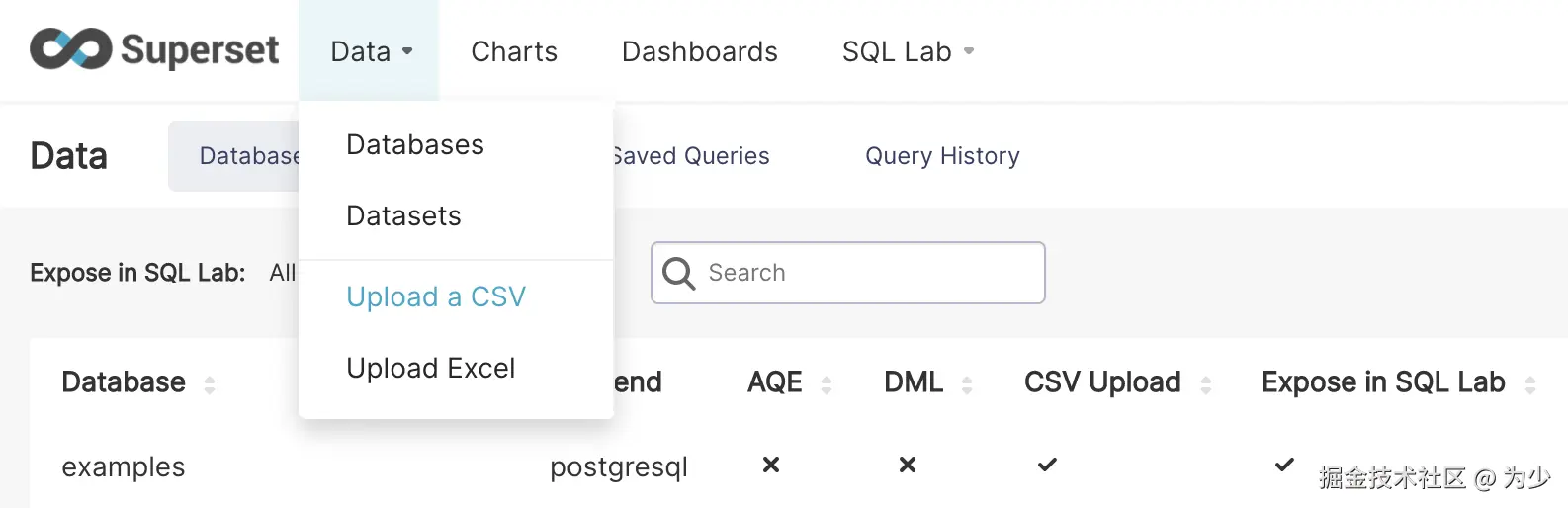Open Expose in SQL Lab filter
Viewport: 1568px width, 508px height.
[x=282, y=273]
